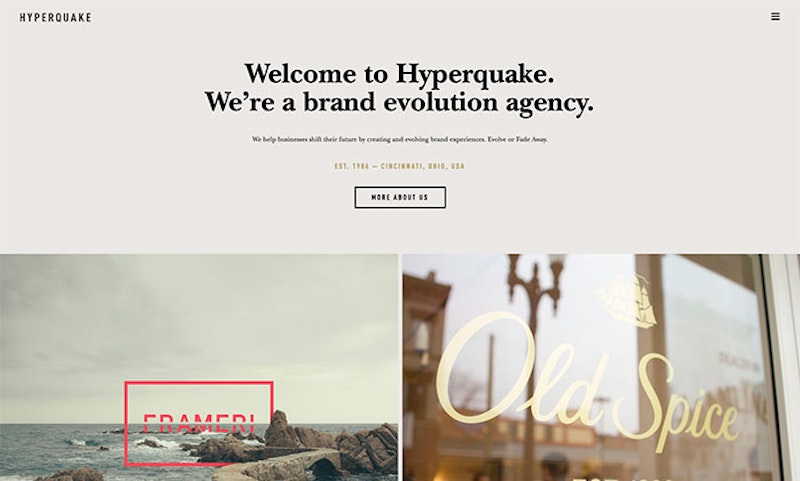Click the cloudy sky above Frameri logo
Image resolution: width=800 pixels, height=481 pixels.
199,316
